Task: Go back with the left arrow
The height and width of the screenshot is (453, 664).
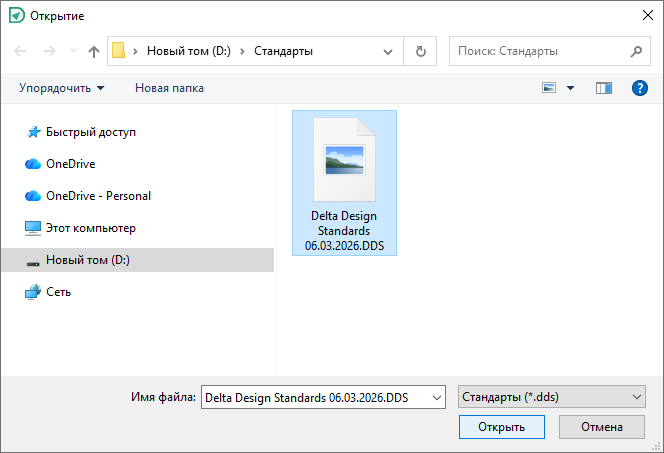Action: (20, 51)
